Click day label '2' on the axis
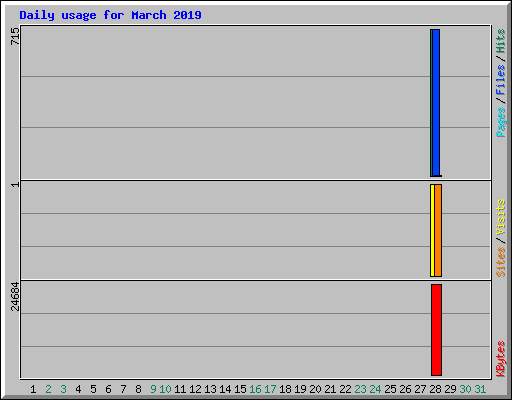This screenshot has width=512, height=400. pyautogui.click(x=48, y=389)
